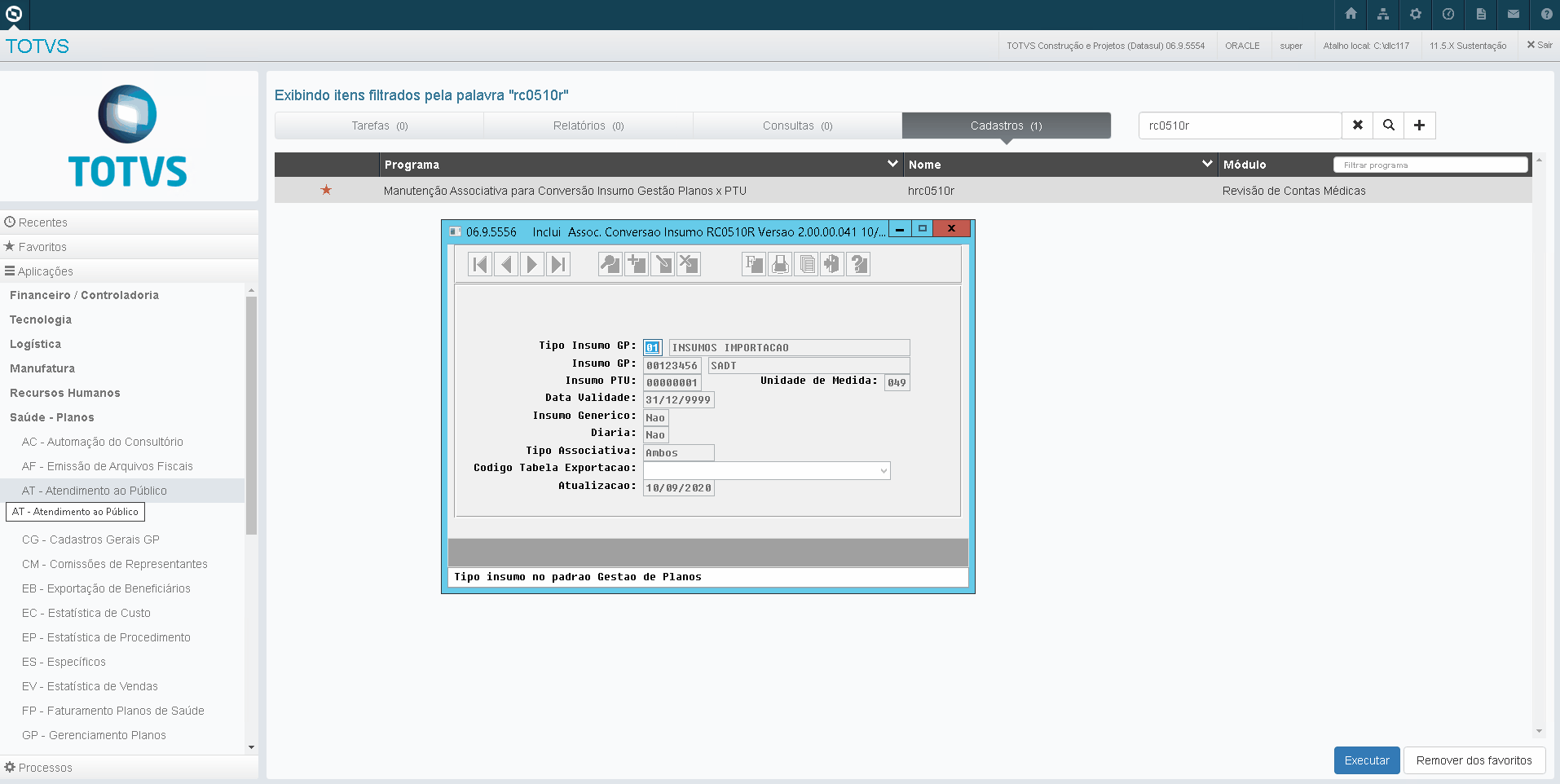
Task: Go to the previous record in the dialog toolbar
Action: [506, 264]
